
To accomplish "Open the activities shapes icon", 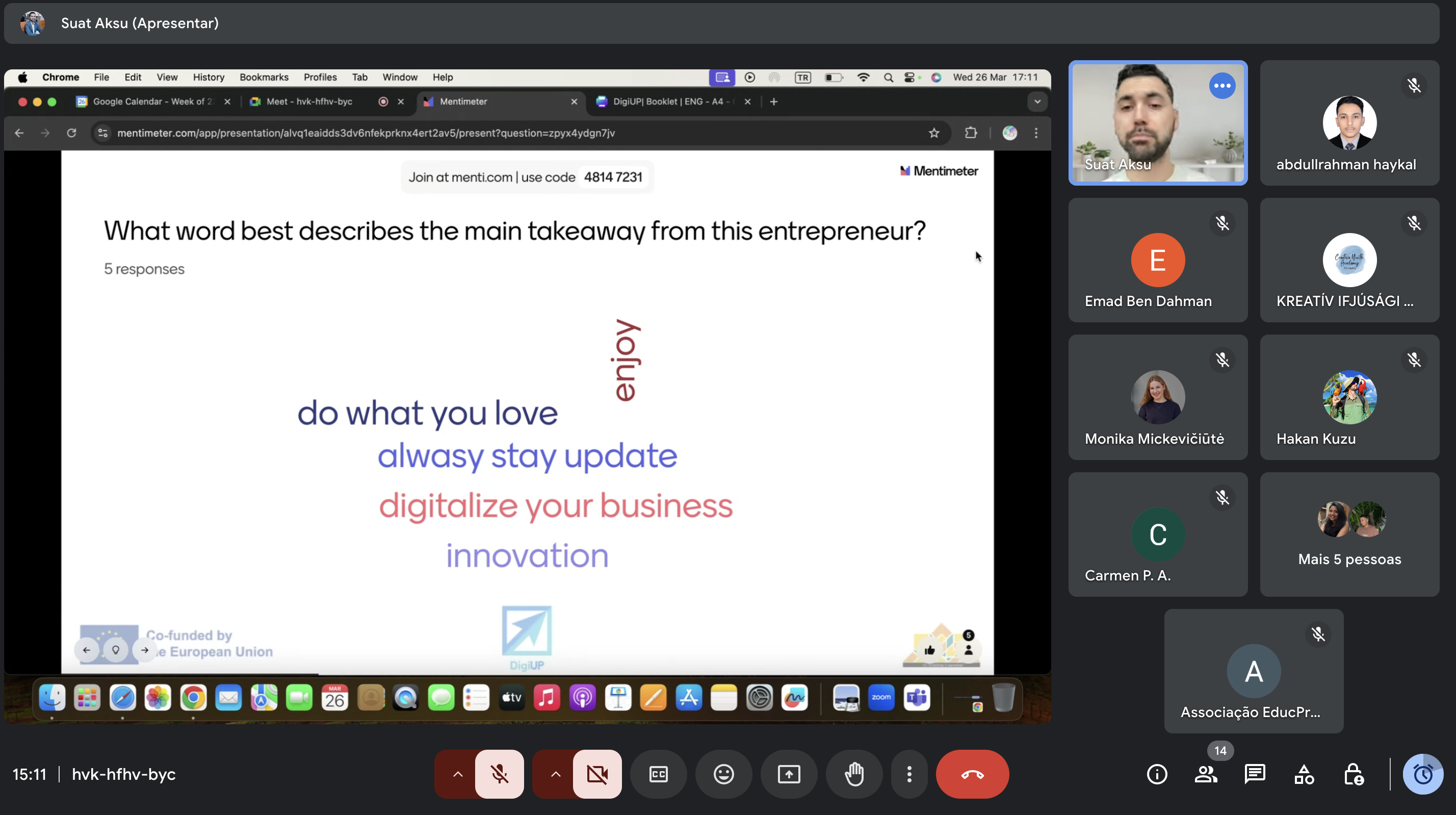I will 1304,774.
